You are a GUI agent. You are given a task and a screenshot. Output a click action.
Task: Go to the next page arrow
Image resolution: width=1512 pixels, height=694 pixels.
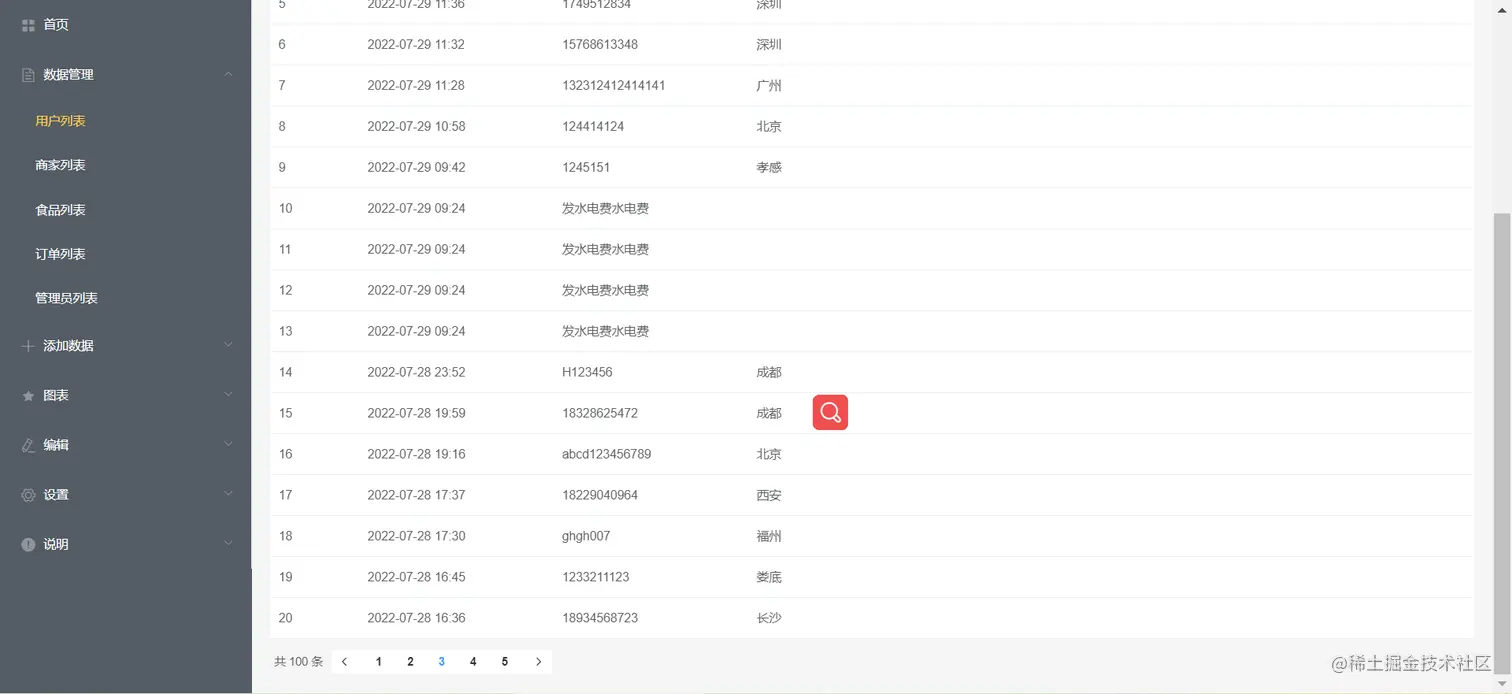(x=539, y=662)
